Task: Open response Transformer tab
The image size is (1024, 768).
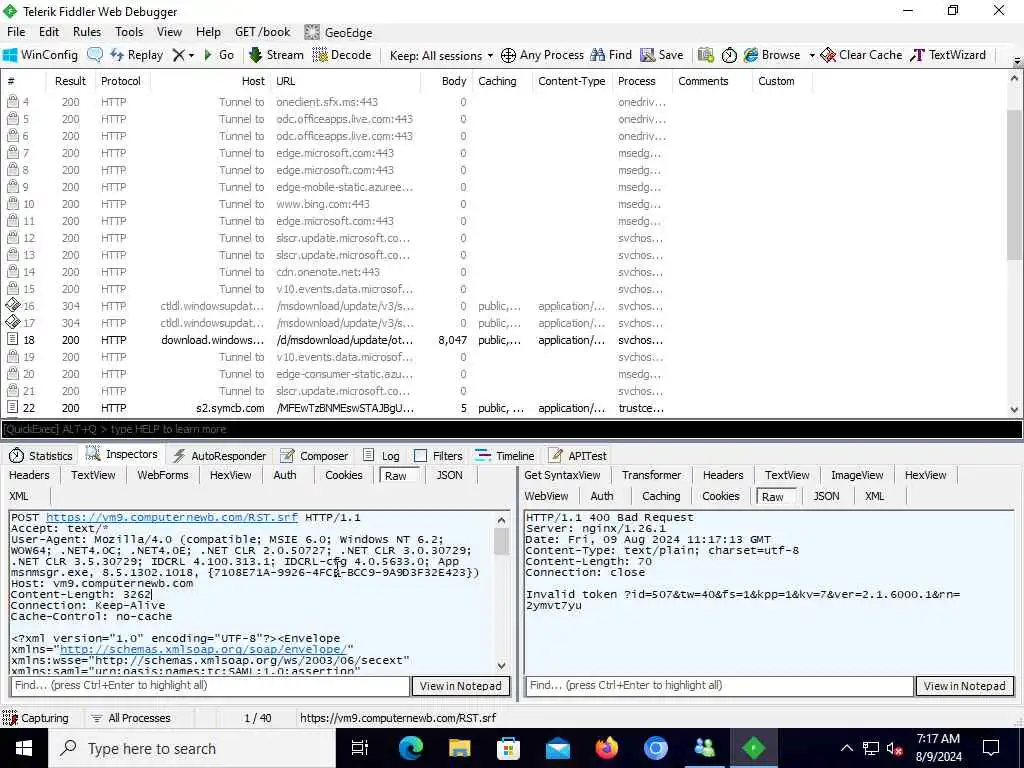Action: [x=651, y=475]
